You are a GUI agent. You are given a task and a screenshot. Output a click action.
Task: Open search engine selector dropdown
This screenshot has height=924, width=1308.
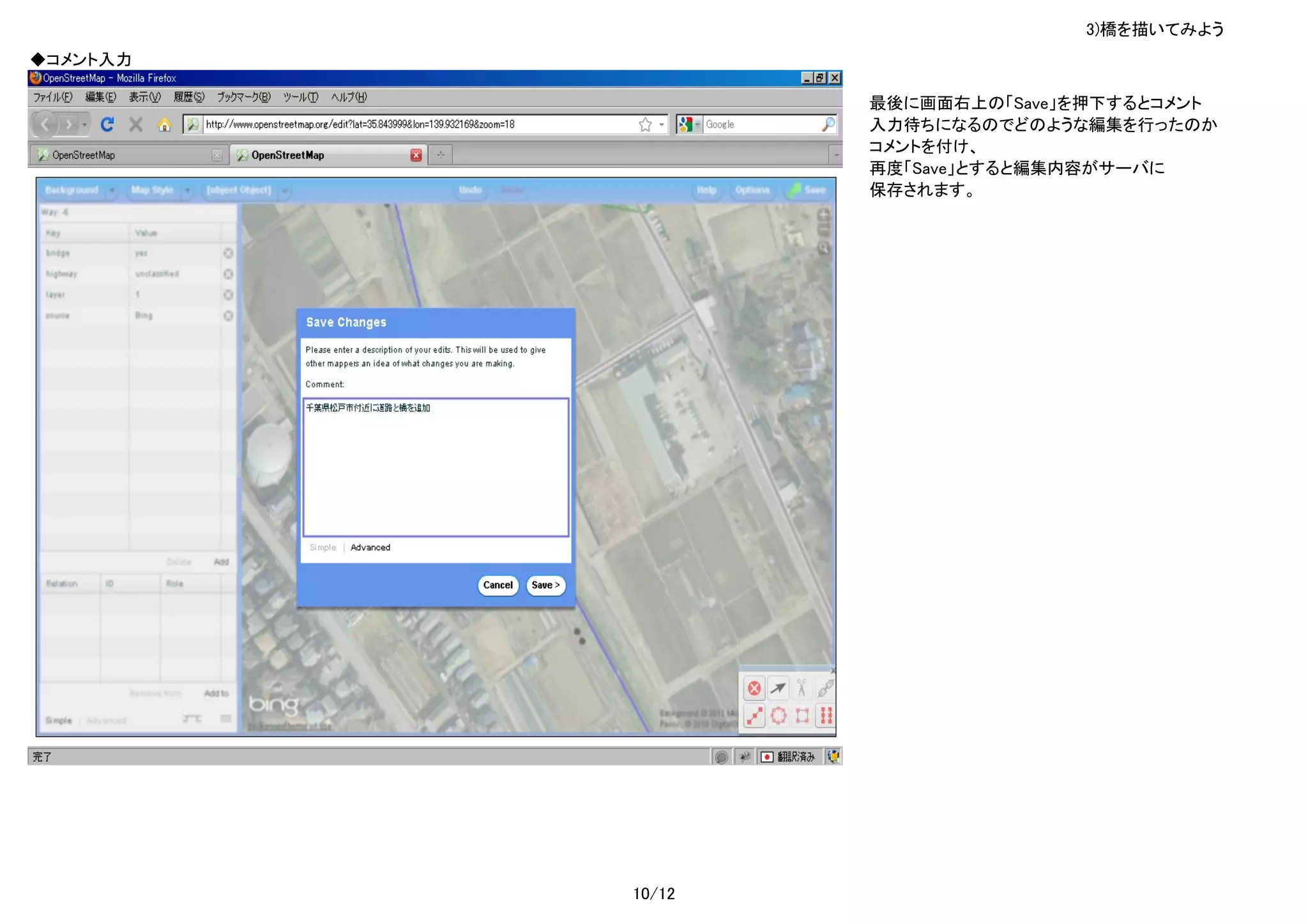(x=689, y=125)
